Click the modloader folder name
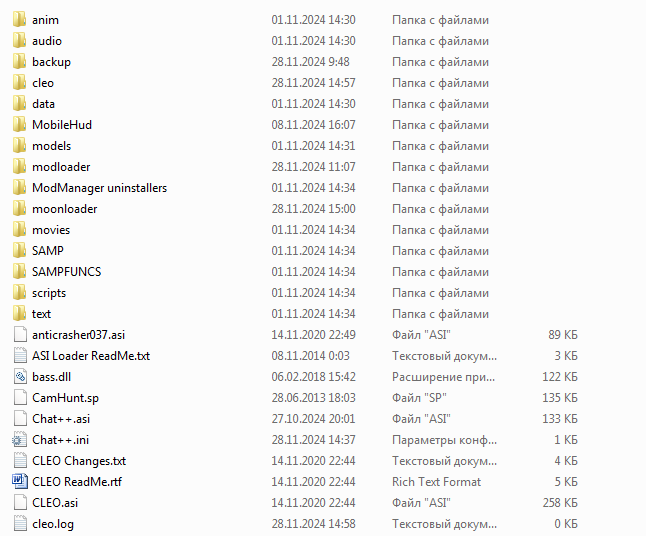Viewport: 646px width, 536px height. coord(60,167)
